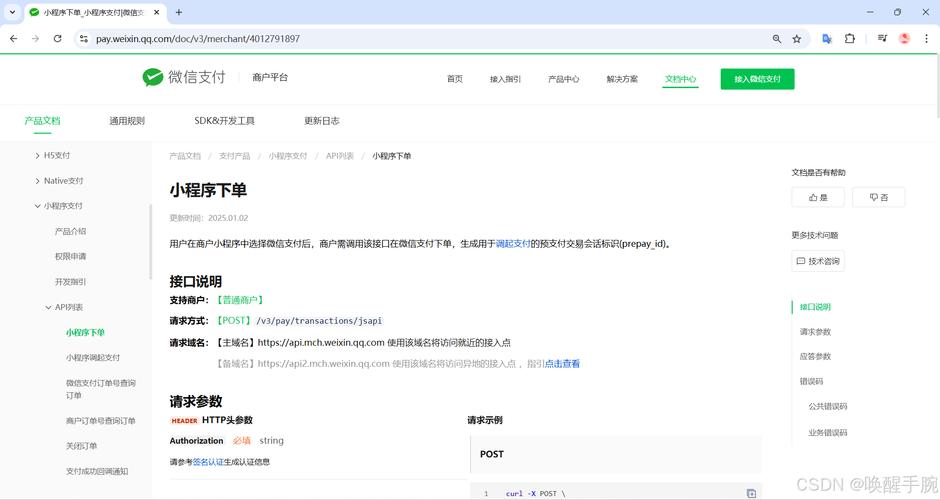Click the sidebar vertical scrollbar
The height and width of the screenshot is (500, 940).
pos(150,241)
